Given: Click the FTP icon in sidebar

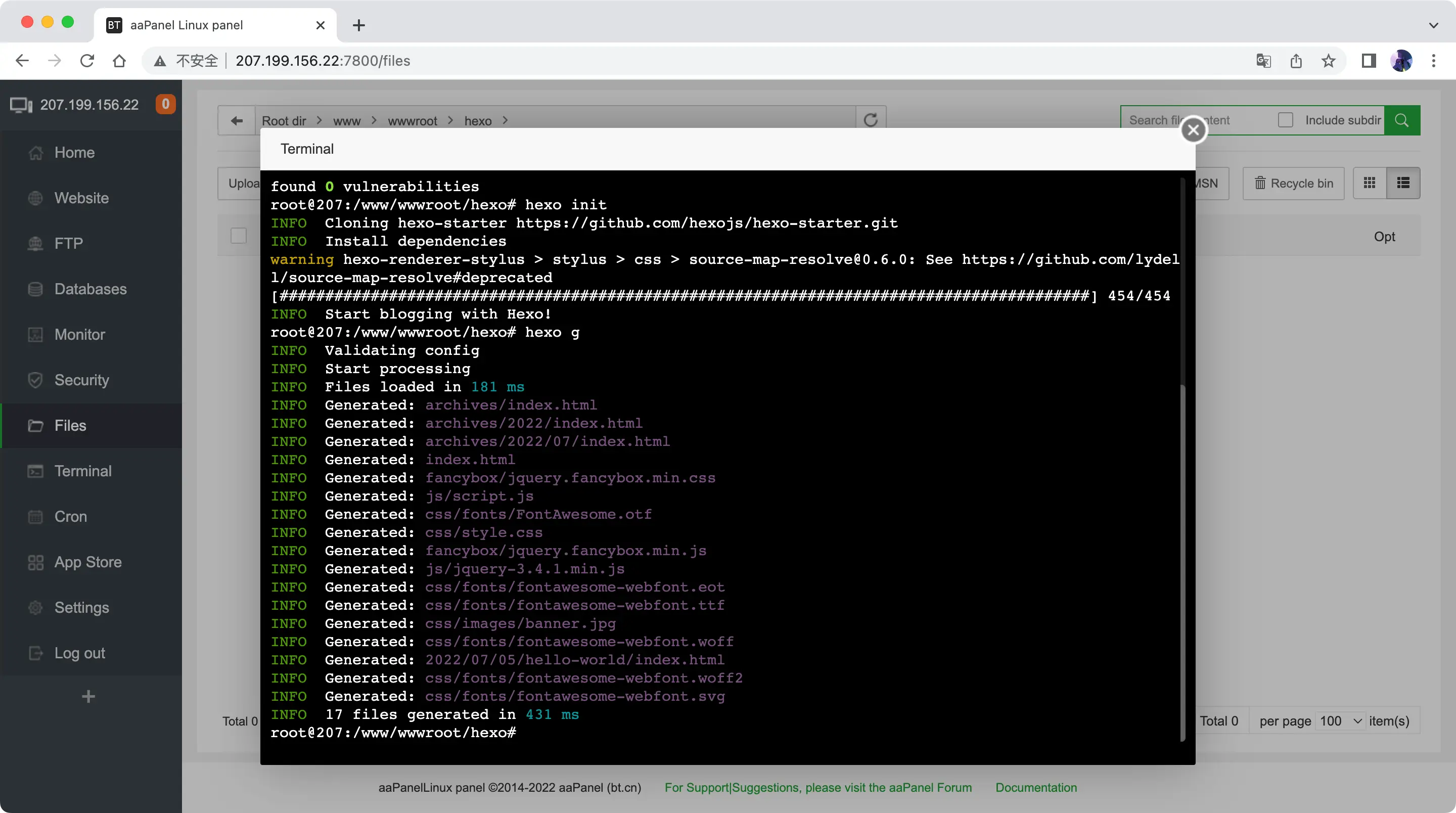Looking at the screenshot, I should pyautogui.click(x=35, y=244).
